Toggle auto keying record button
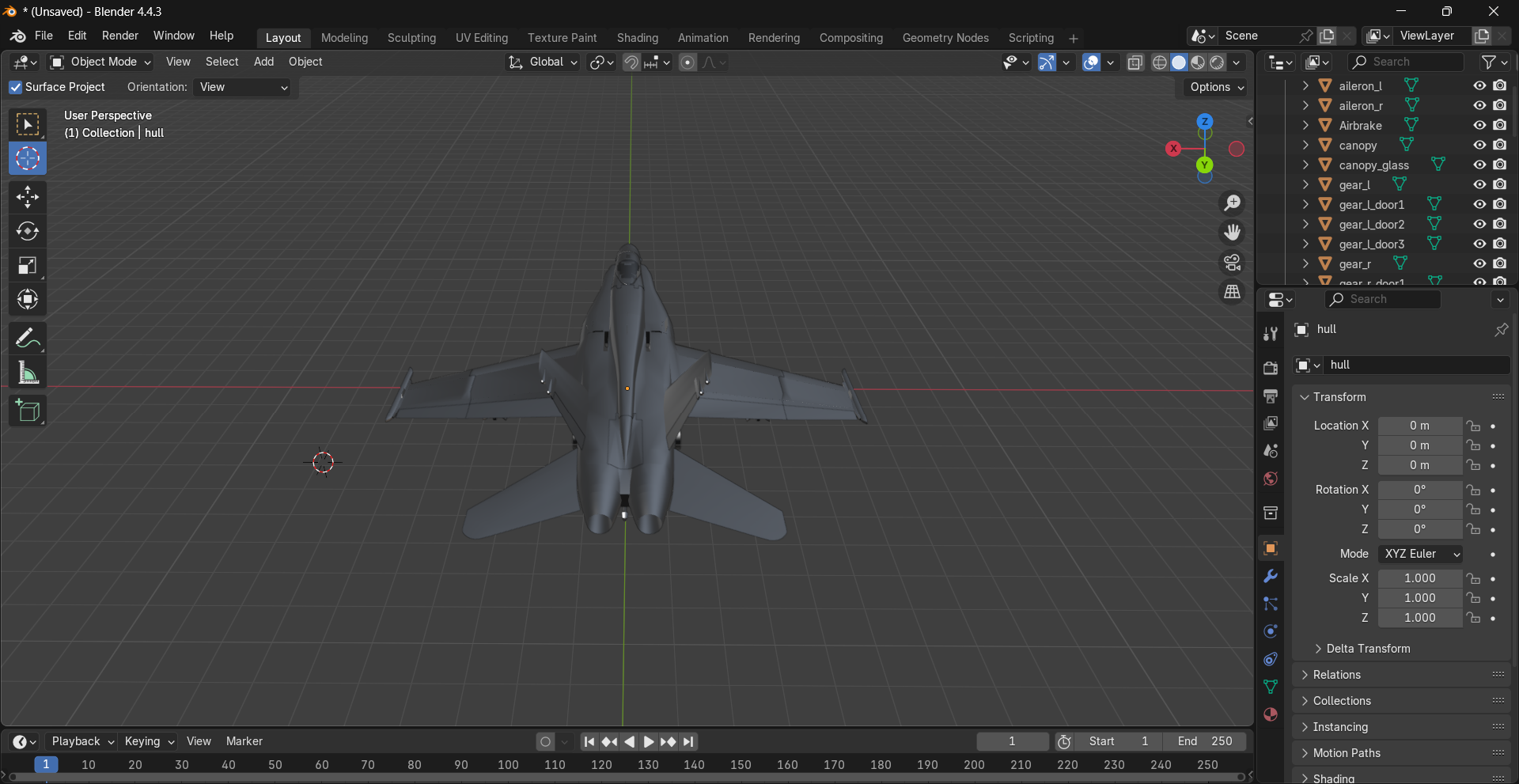The width and height of the screenshot is (1519, 784). click(x=545, y=742)
